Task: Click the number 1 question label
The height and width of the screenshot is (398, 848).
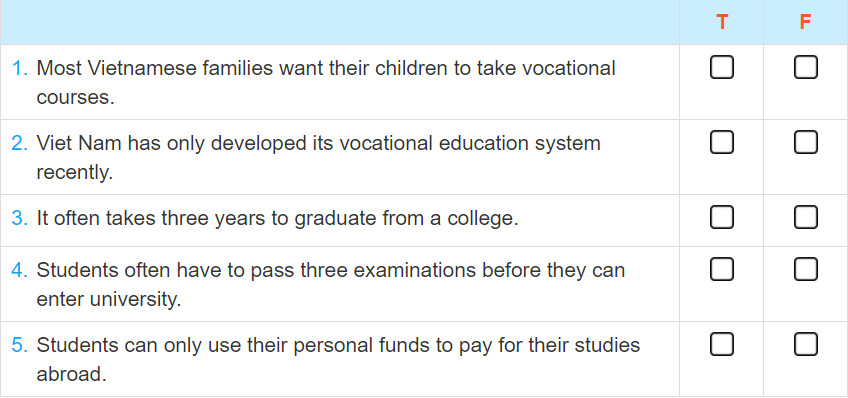Action: (x=19, y=69)
